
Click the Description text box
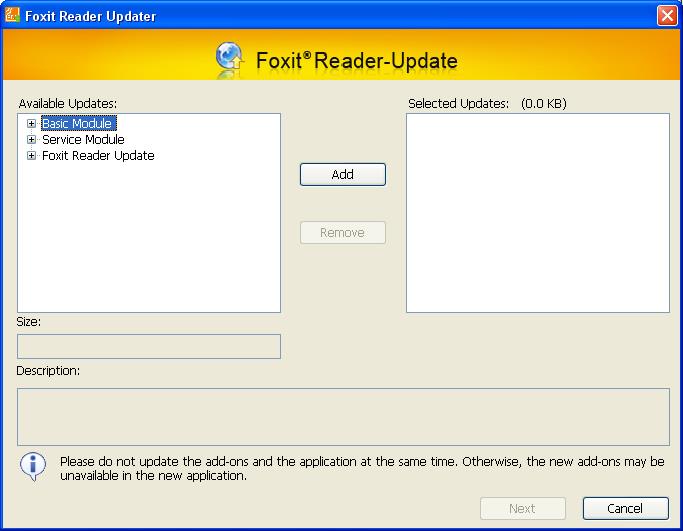(343, 417)
